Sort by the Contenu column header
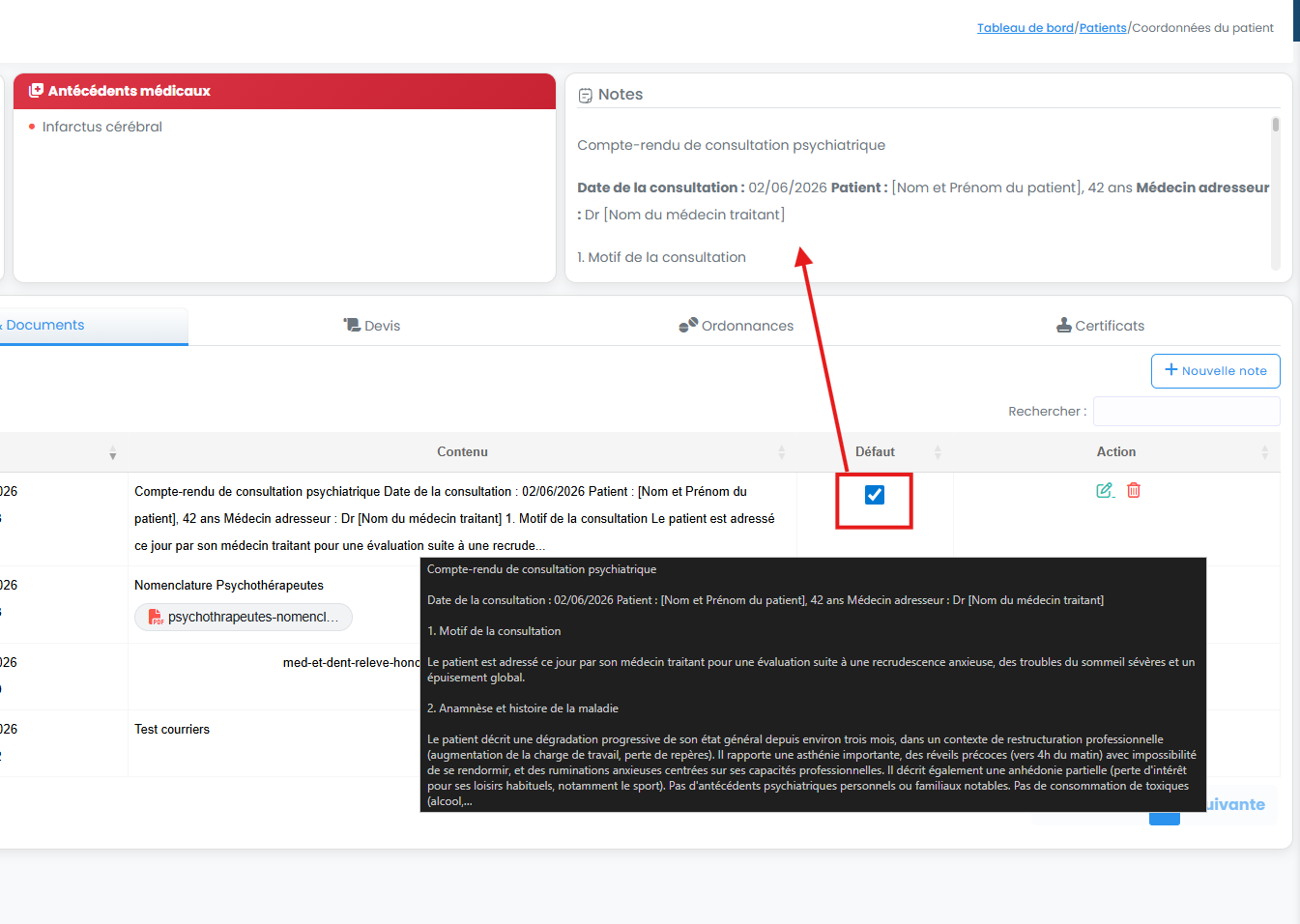 (x=462, y=452)
